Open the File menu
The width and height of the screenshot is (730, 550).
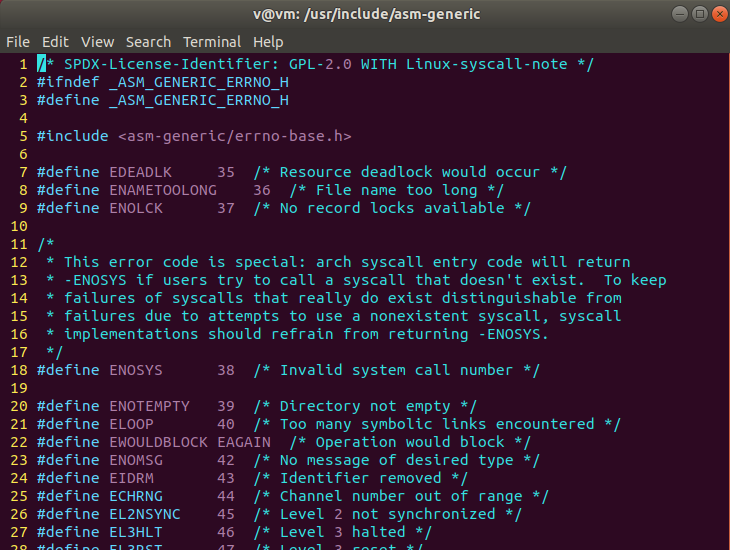pyautogui.click(x=18, y=42)
